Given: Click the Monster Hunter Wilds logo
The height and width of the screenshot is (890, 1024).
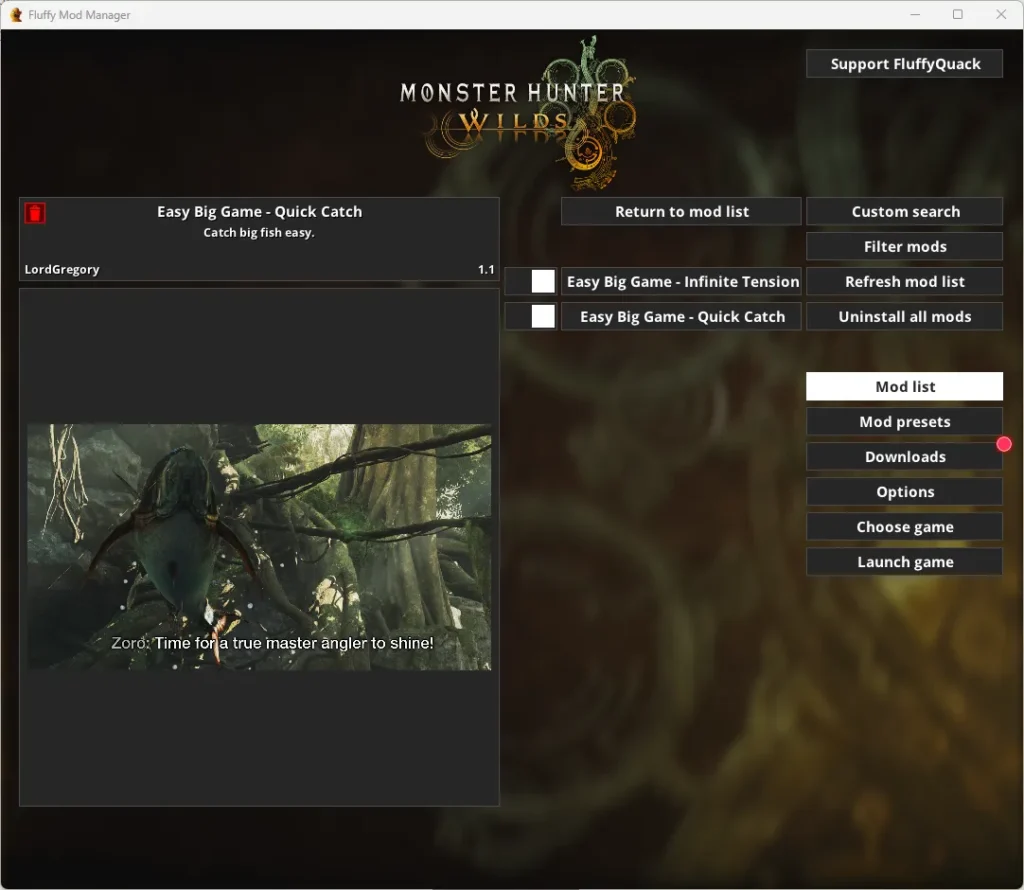Looking at the screenshot, I should pyautogui.click(x=518, y=112).
